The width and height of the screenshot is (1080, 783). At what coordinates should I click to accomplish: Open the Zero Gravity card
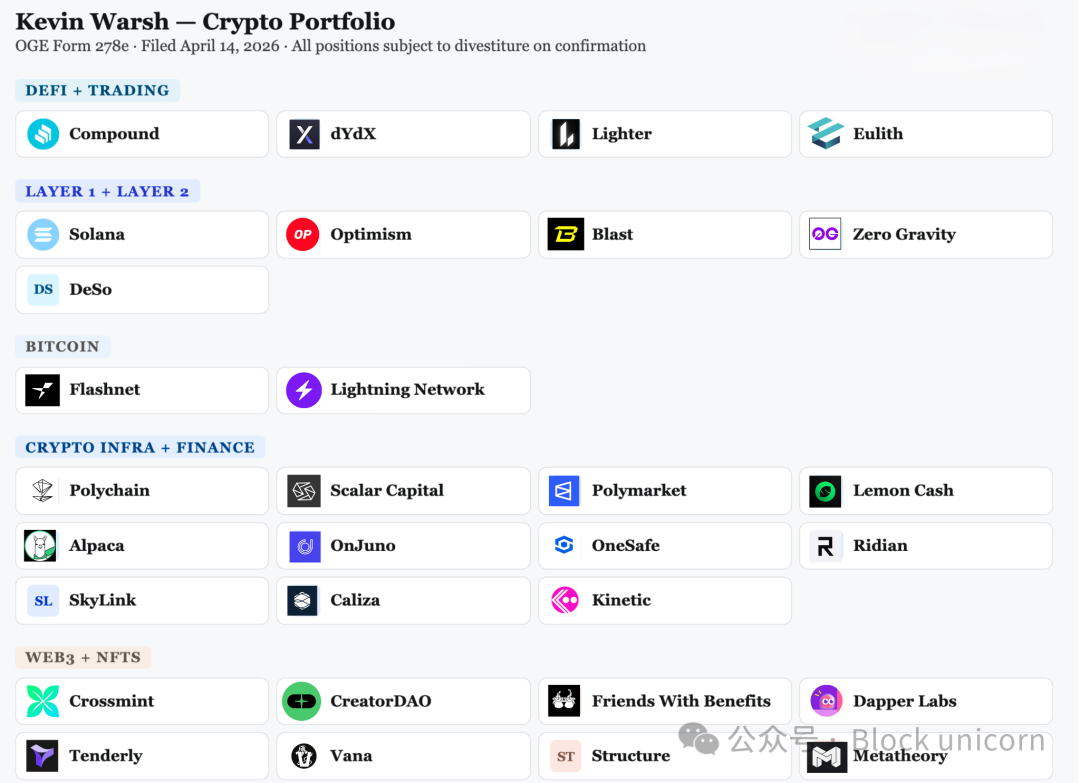[925, 235]
